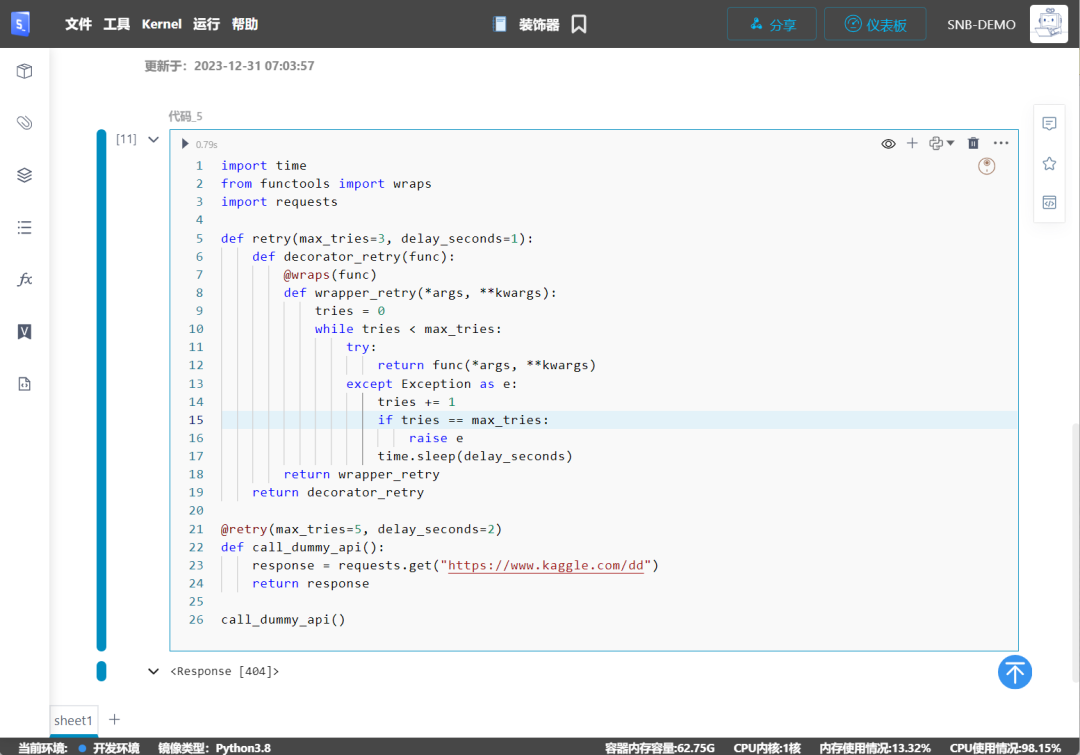Click the @retry decorator on line 21

click(244, 529)
